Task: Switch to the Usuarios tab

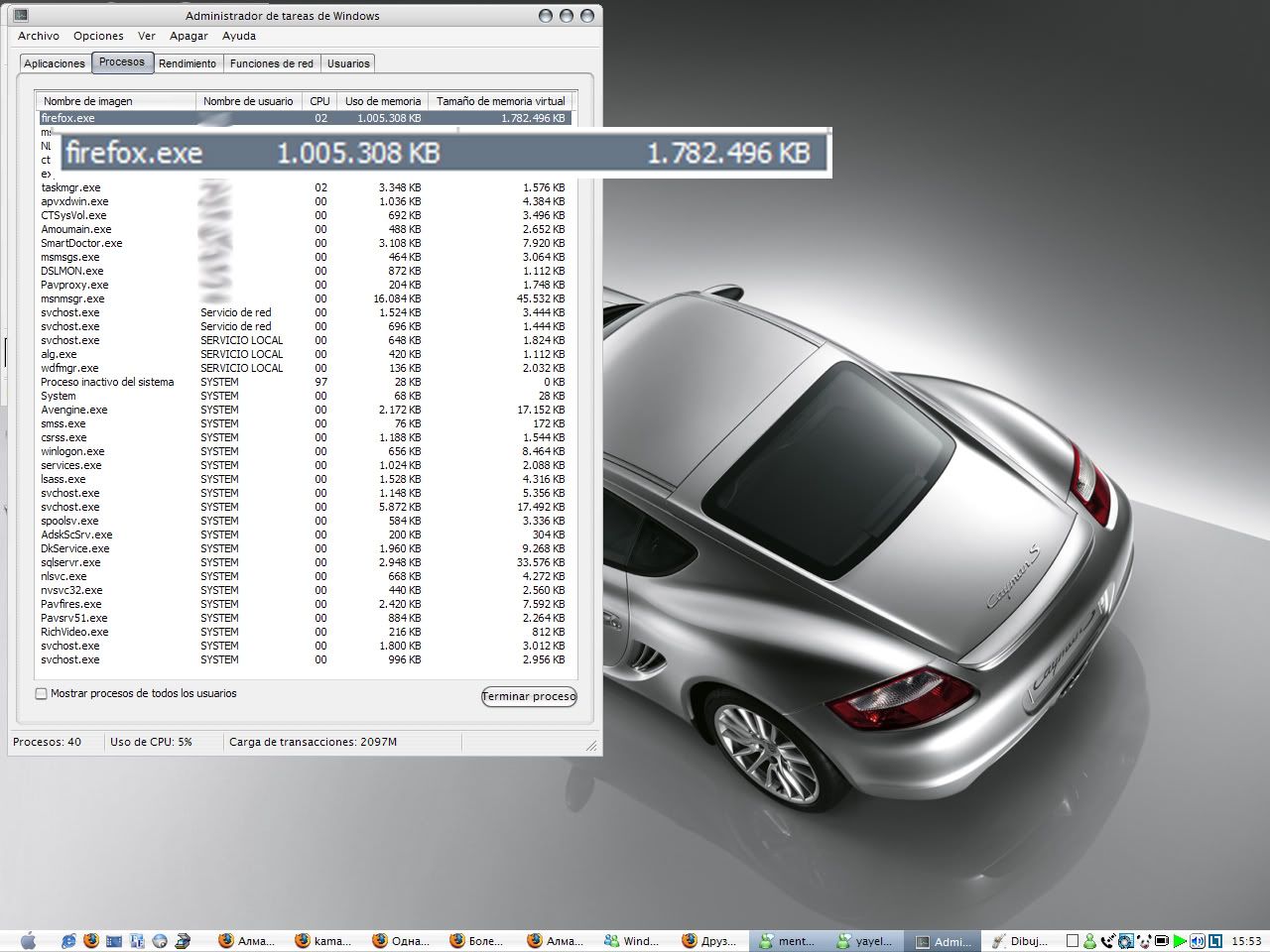Action: tap(348, 63)
